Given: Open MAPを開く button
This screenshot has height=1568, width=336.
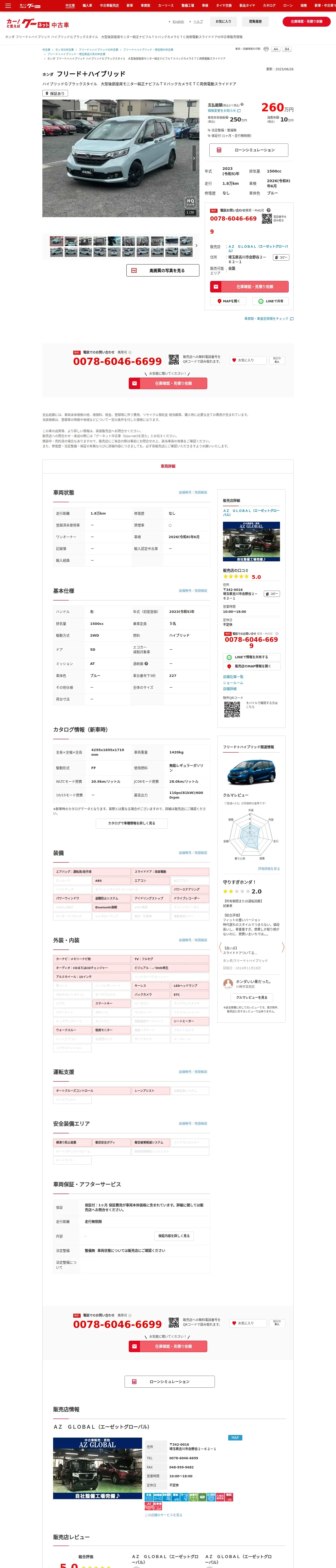Looking at the screenshot, I should pos(229,301).
